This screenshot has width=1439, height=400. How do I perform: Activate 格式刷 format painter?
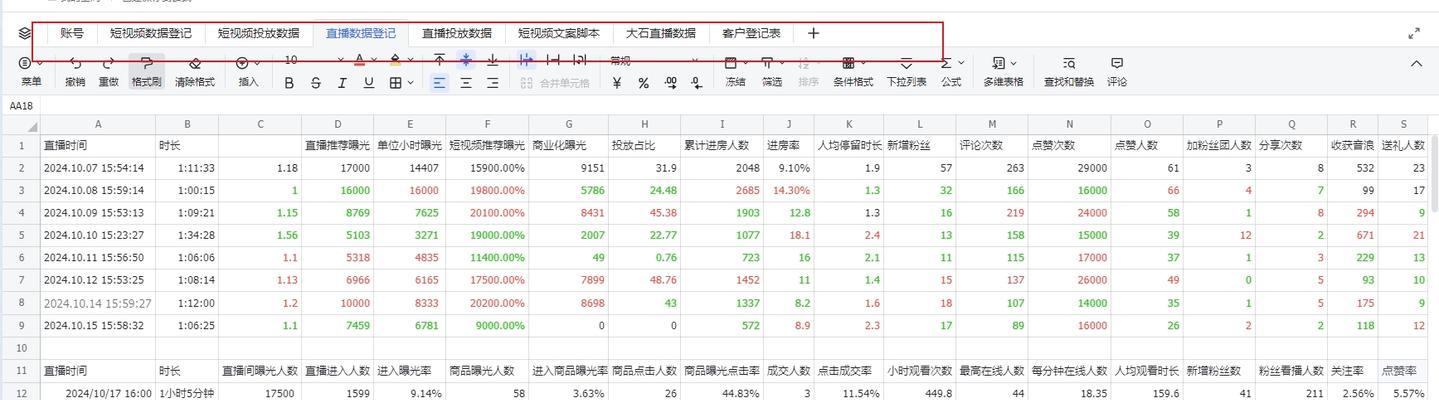[x=146, y=72]
